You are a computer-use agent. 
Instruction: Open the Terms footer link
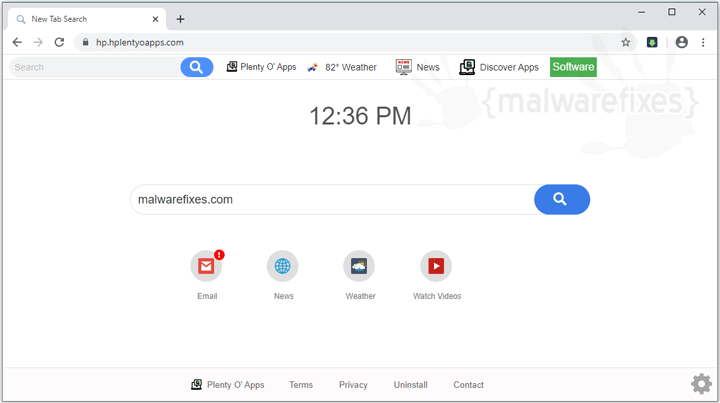(301, 385)
